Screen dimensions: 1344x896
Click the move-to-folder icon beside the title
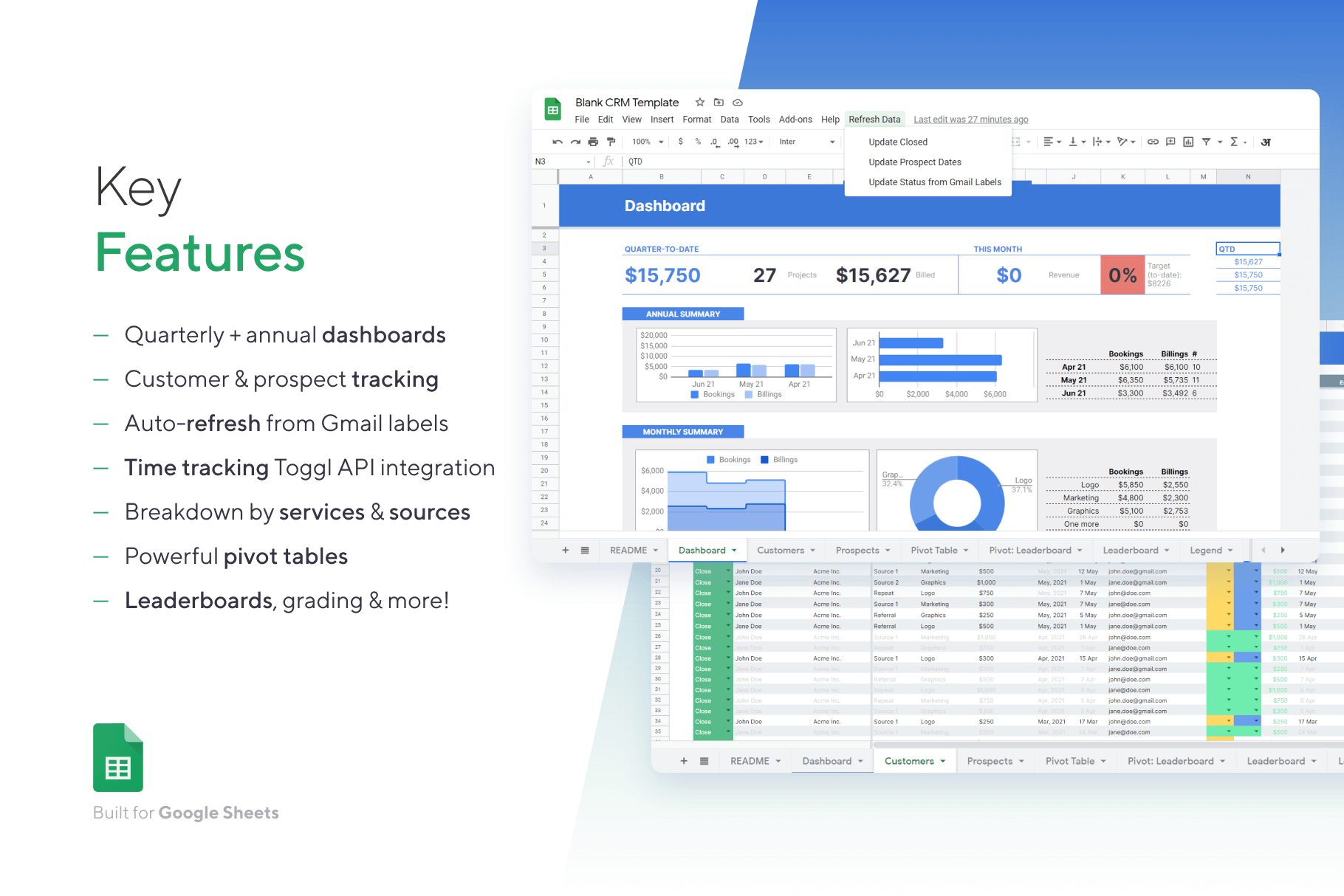click(x=719, y=103)
